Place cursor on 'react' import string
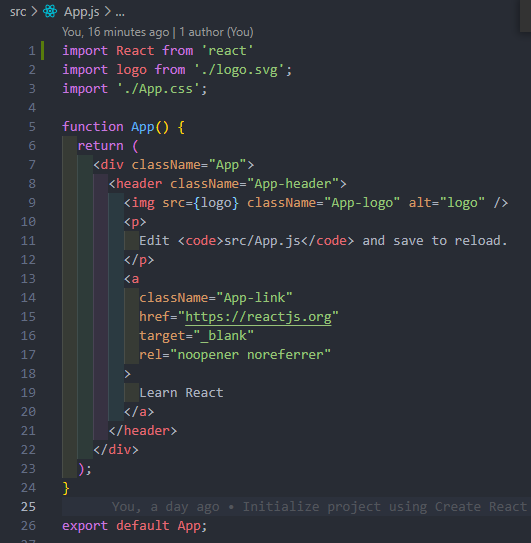Viewport: 531px width, 543px height. [x=227, y=51]
